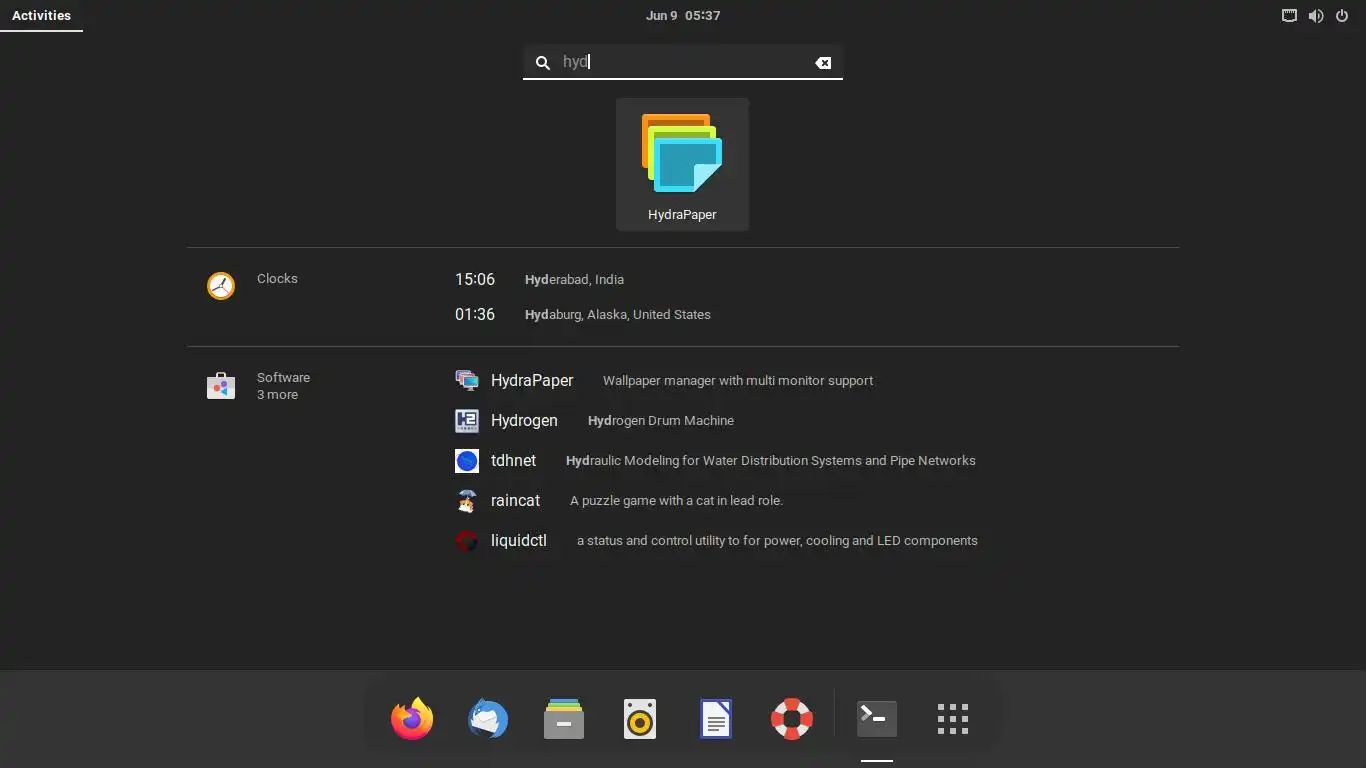Launch the HydraPaper app result

(x=682, y=164)
